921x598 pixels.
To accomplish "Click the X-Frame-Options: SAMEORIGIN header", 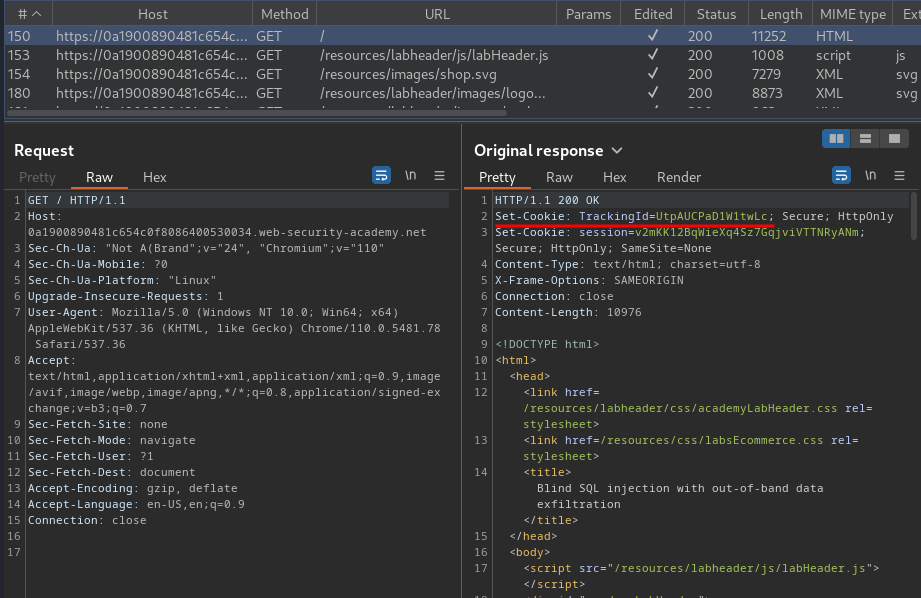I will coord(589,280).
